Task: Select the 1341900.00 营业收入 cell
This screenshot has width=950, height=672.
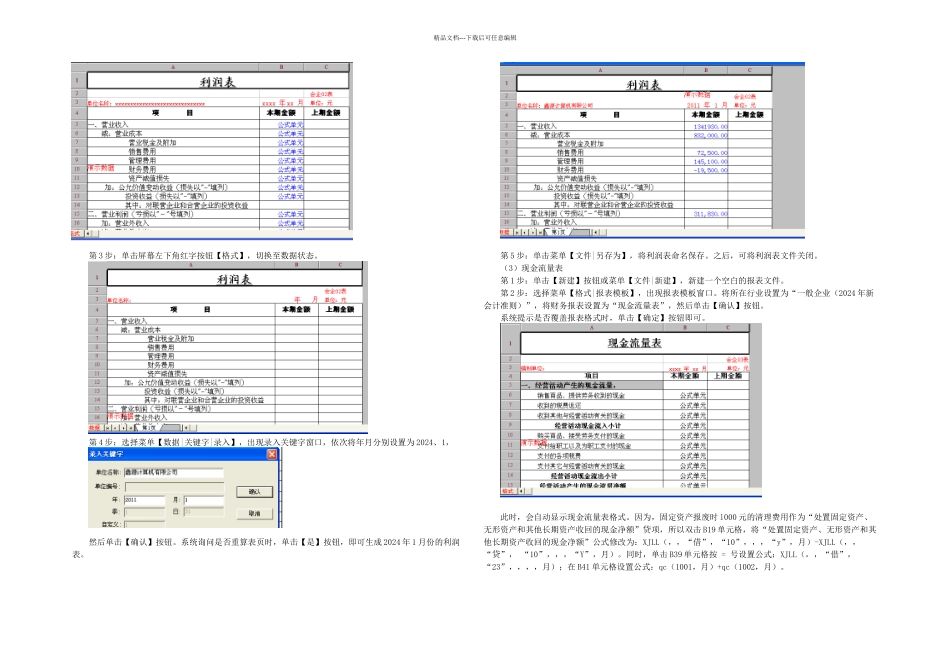Action: 706,127
